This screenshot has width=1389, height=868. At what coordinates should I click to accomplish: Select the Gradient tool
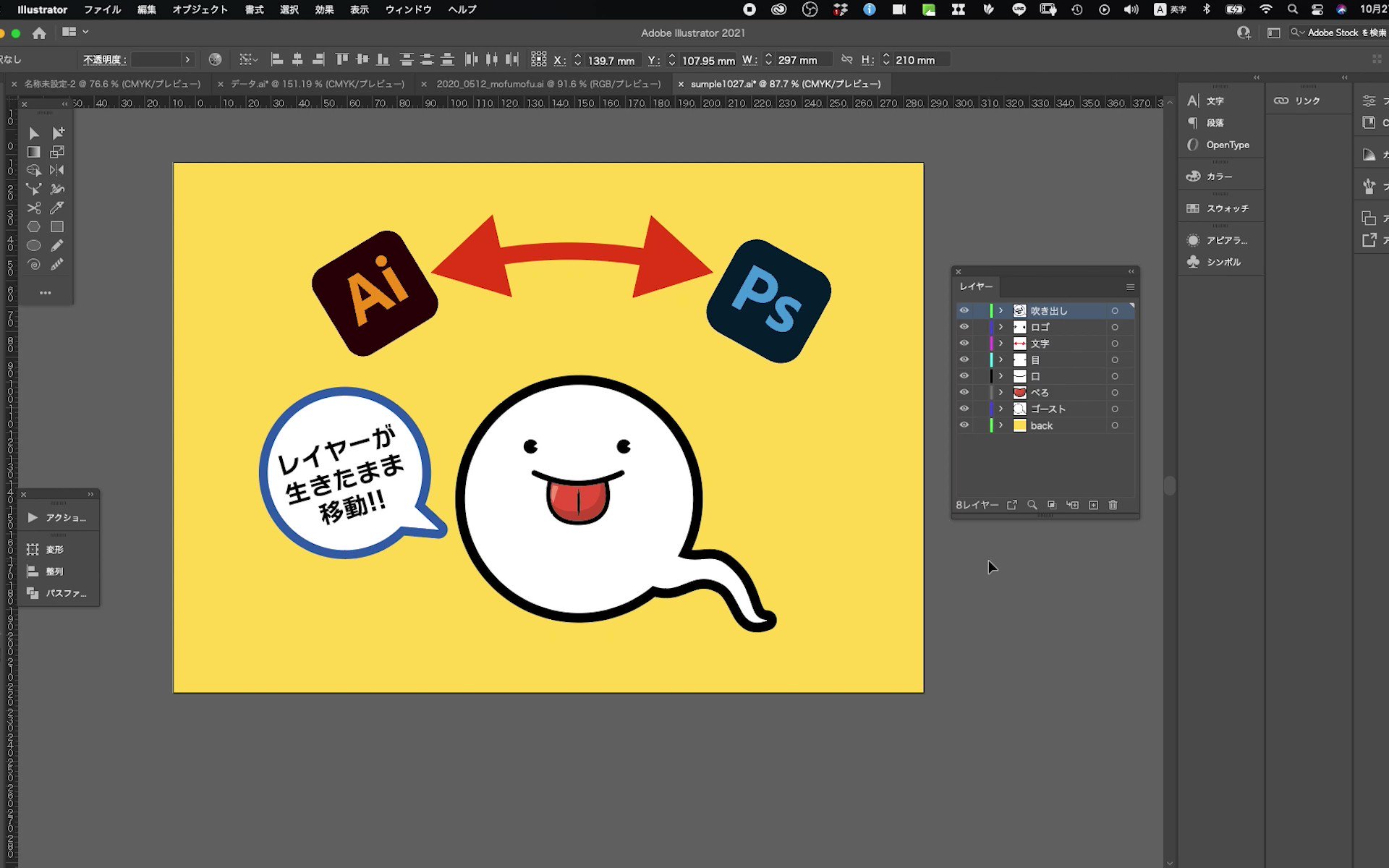[33, 152]
